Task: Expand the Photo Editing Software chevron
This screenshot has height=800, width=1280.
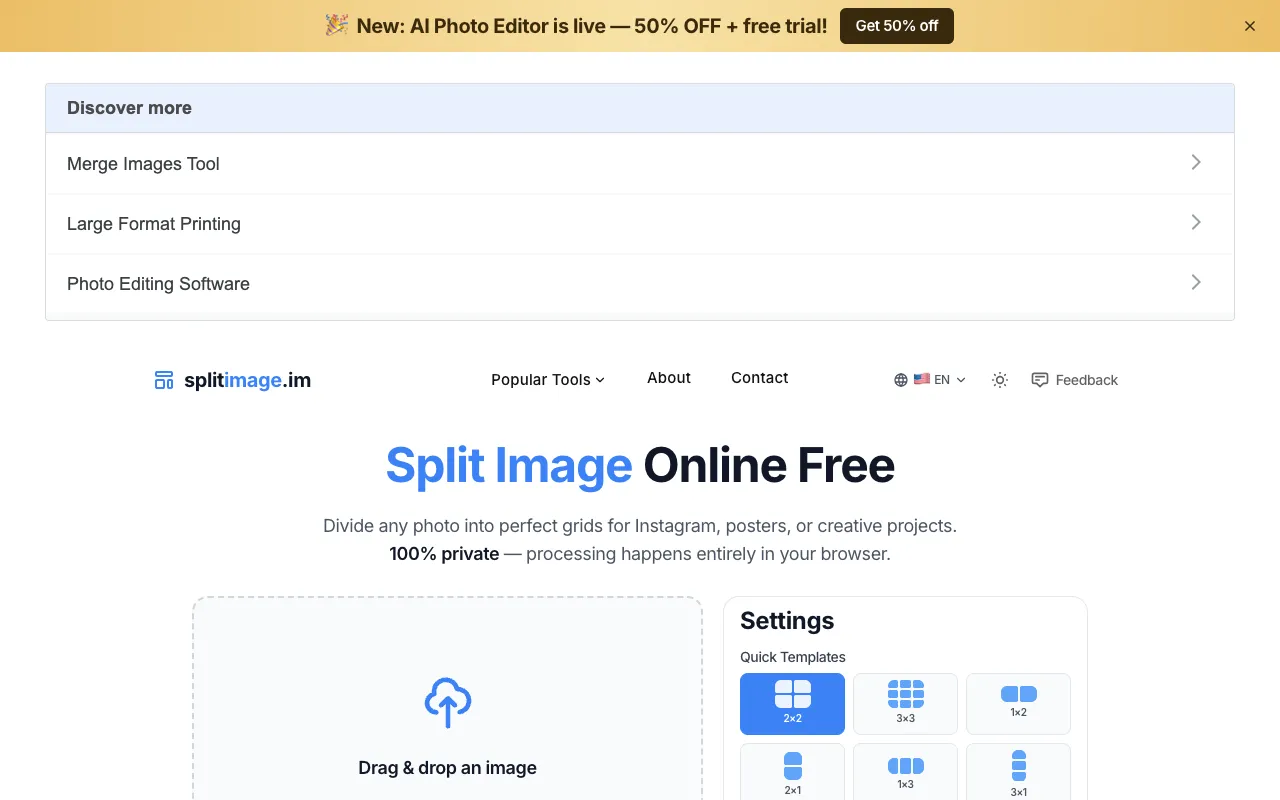Action: pyautogui.click(x=1196, y=282)
